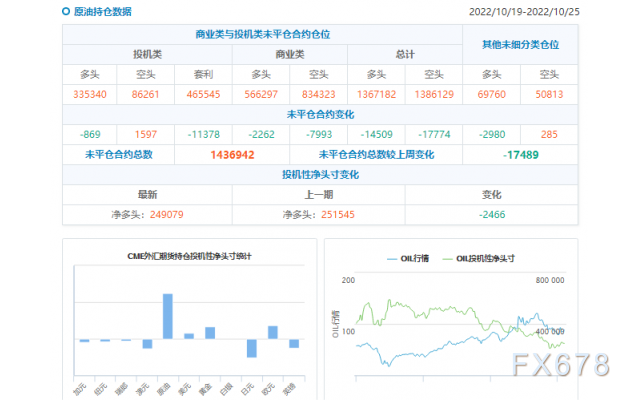Viewport: 640px width, 400px height.
Task: Click the 未平仓合约总数 label
Action: (x=118, y=154)
